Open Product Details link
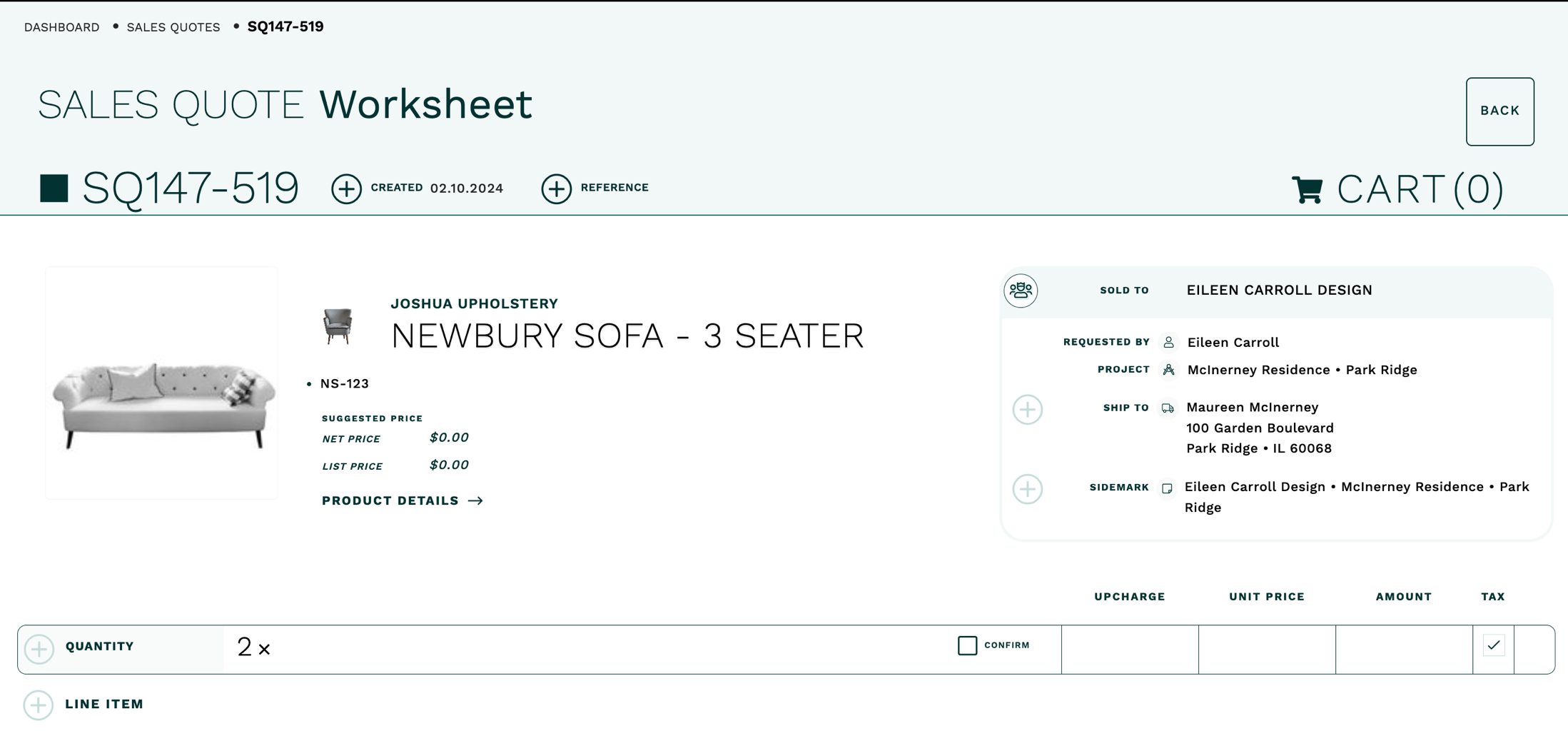 click(389, 500)
